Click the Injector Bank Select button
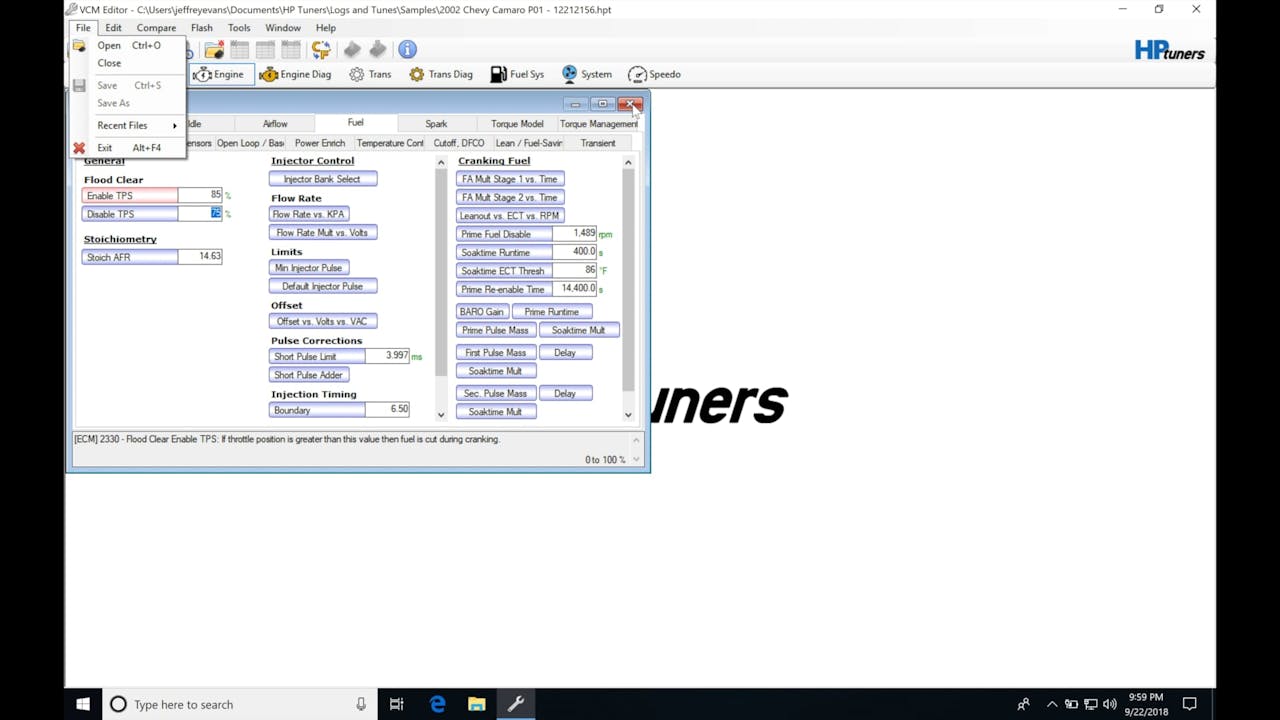Image resolution: width=1280 pixels, height=720 pixels. click(x=322, y=178)
